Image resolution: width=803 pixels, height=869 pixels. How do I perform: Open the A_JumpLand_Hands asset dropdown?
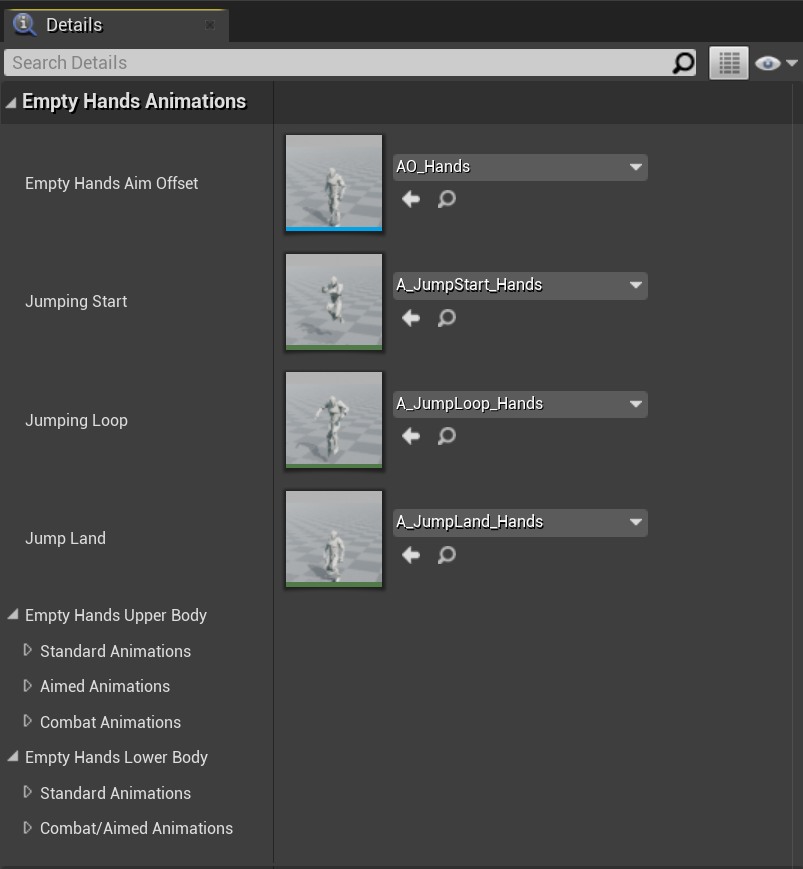(520, 522)
